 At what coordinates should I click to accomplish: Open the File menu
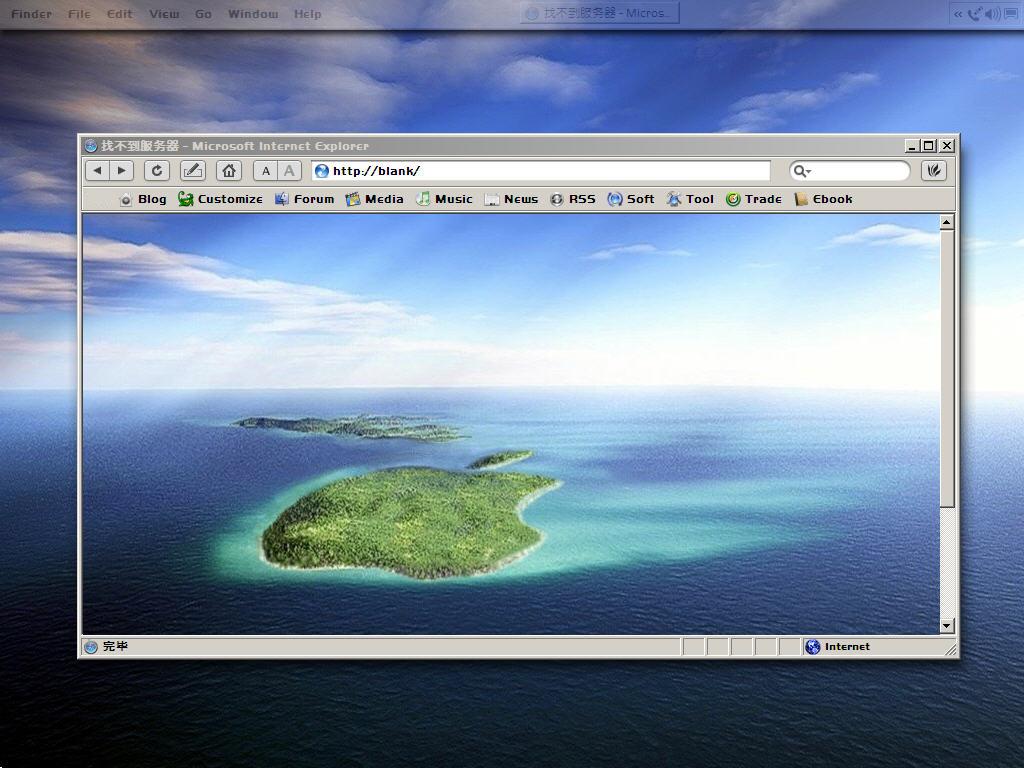[x=79, y=14]
